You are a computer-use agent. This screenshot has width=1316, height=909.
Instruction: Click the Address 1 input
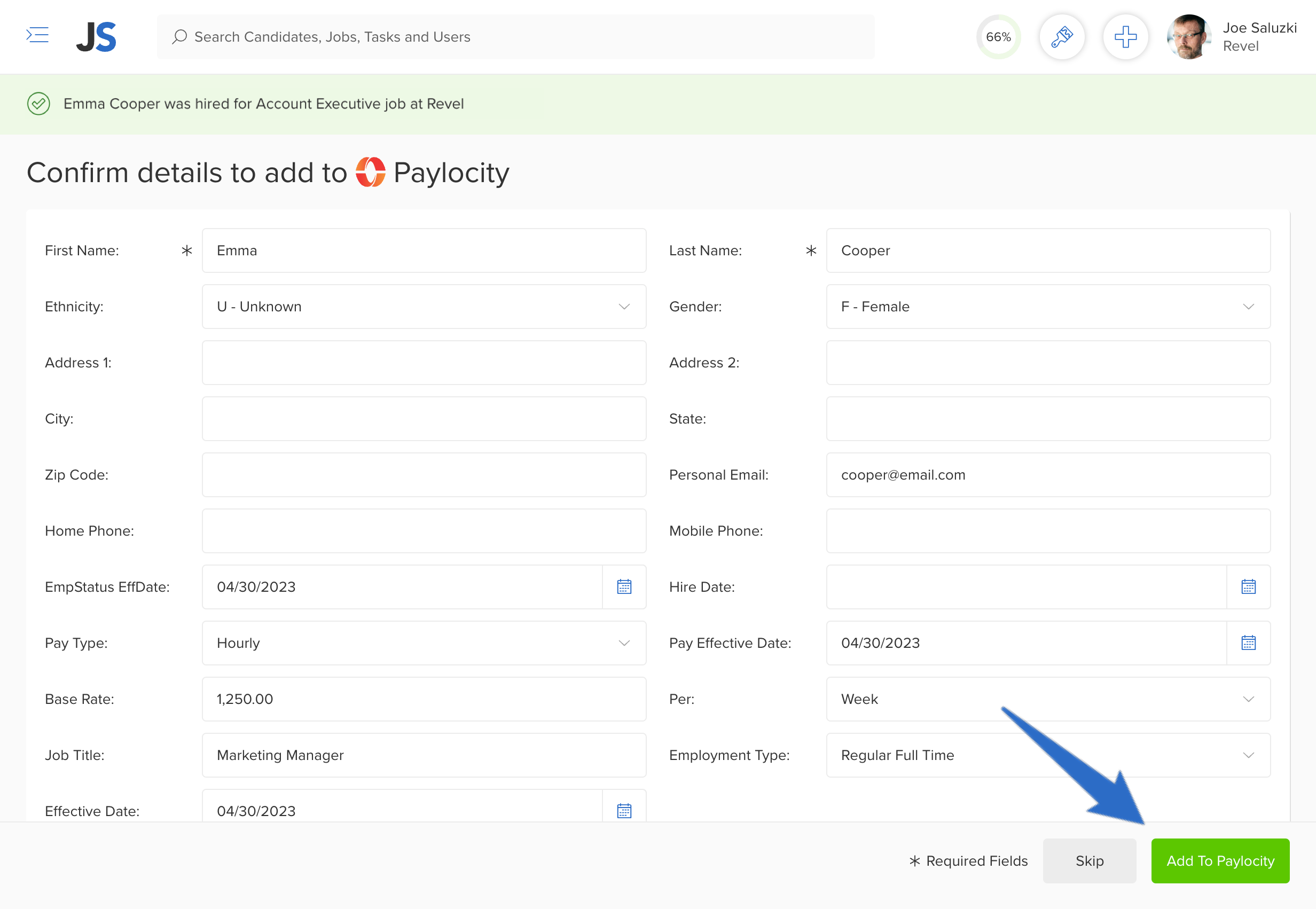(424, 363)
